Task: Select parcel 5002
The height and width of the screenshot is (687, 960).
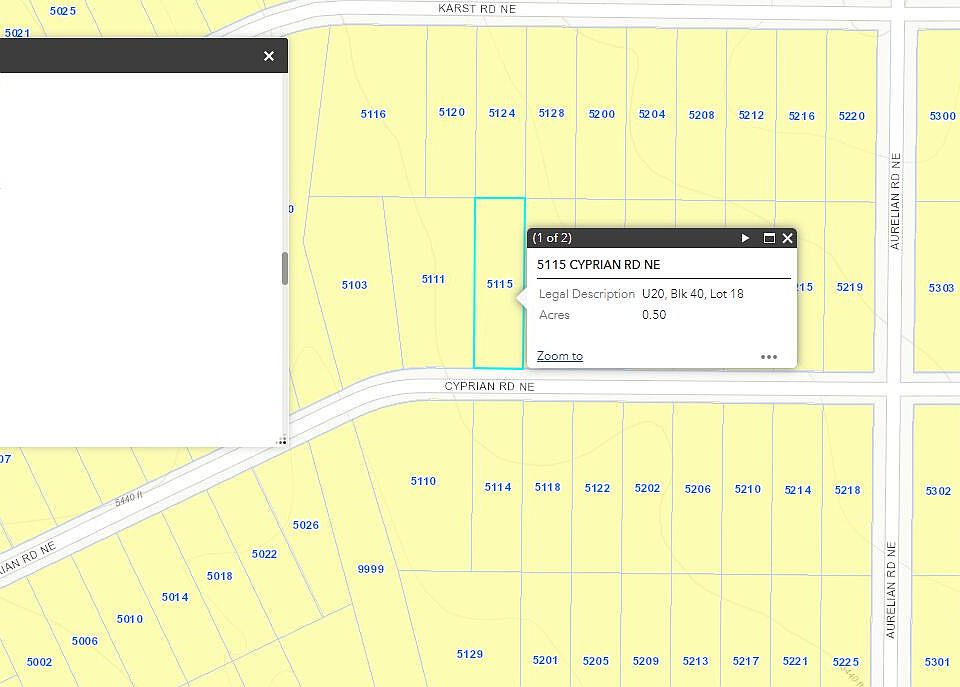Action: (x=39, y=662)
